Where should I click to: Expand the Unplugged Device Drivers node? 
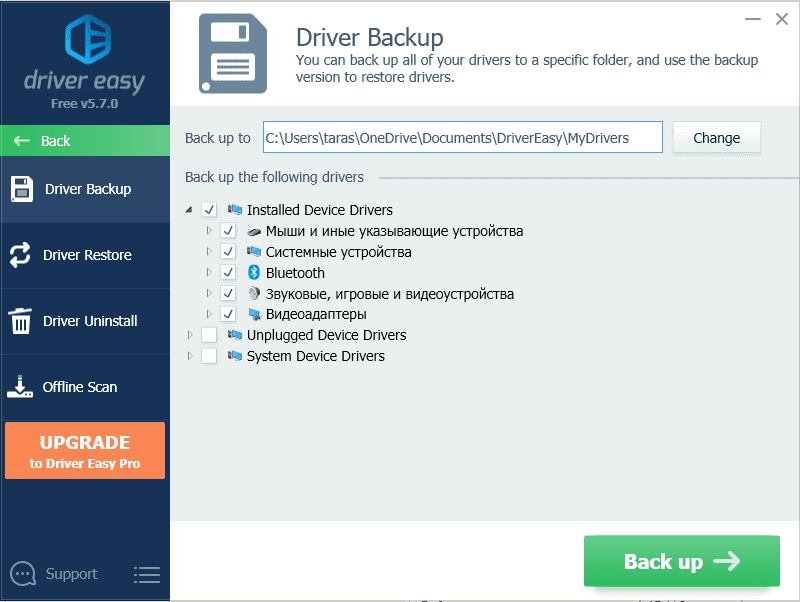190,335
